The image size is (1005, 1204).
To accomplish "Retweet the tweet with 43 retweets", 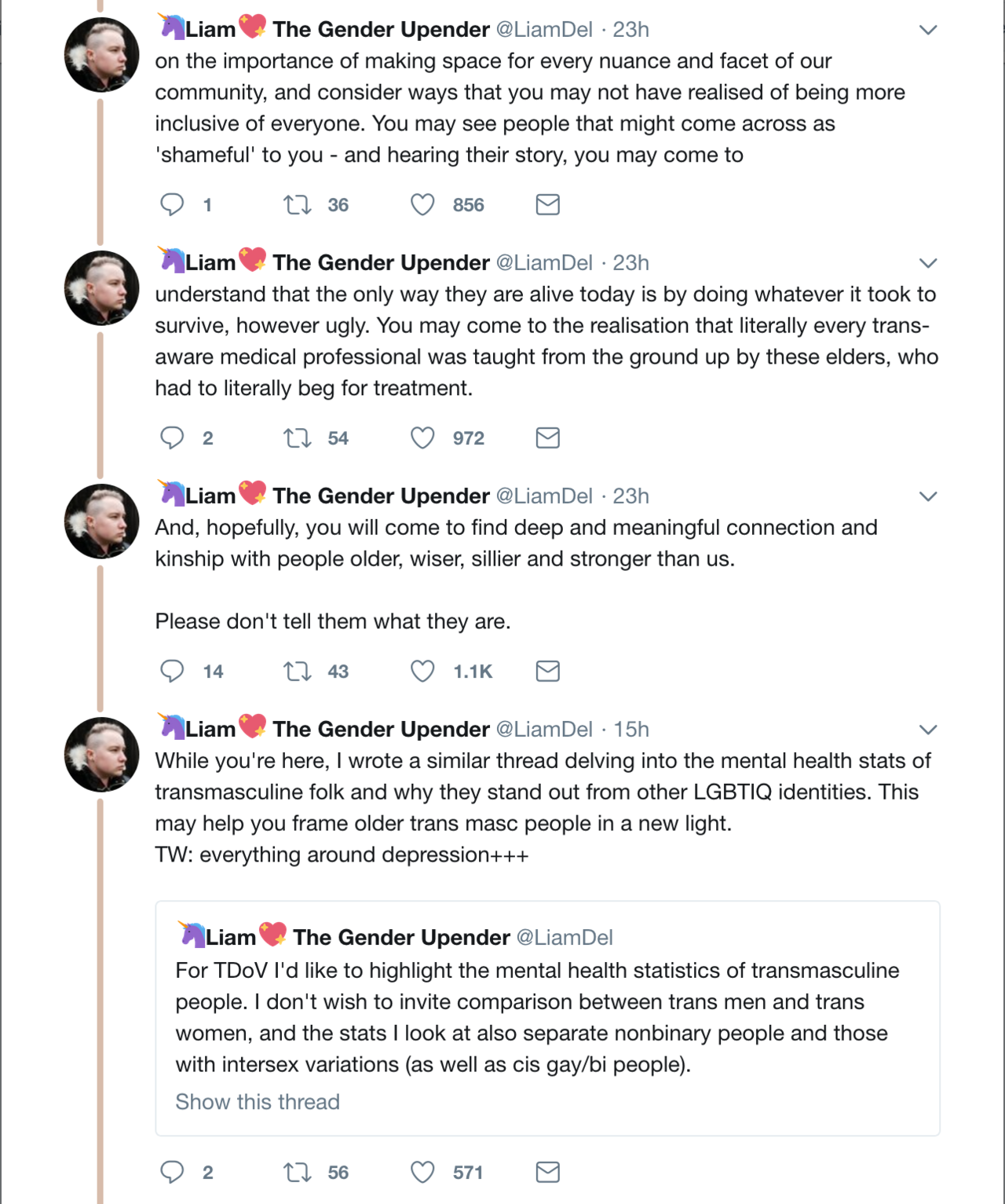I will (298, 672).
